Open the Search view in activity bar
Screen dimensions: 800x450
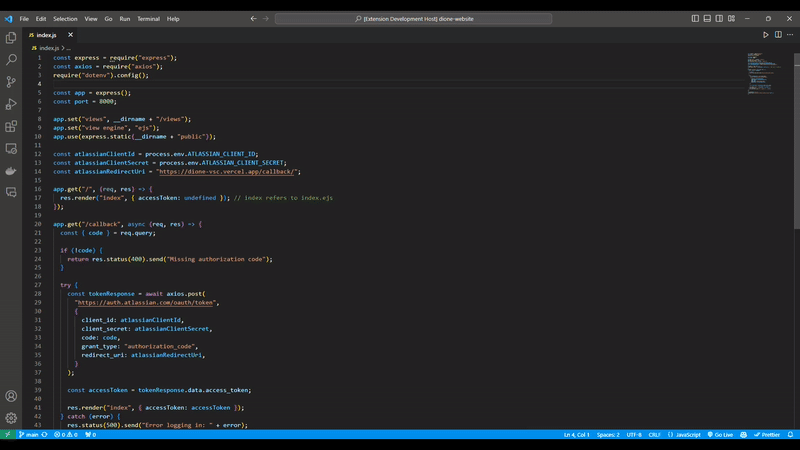coord(11,60)
